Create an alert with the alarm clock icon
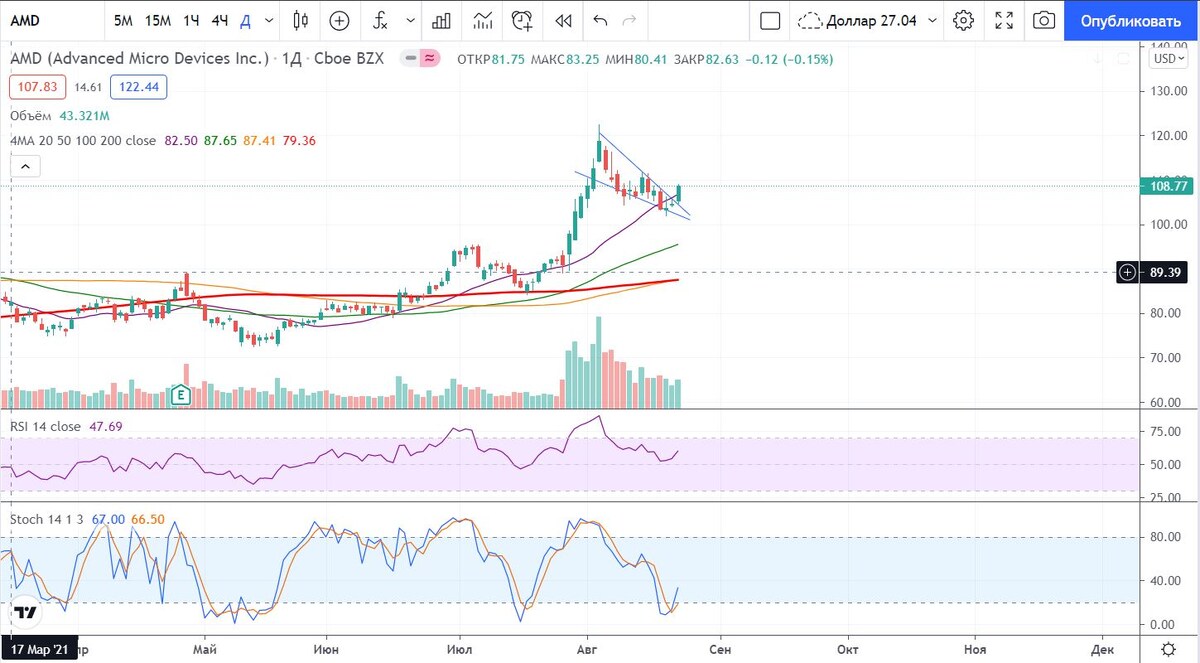This screenshot has width=1200, height=663. [x=522, y=20]
